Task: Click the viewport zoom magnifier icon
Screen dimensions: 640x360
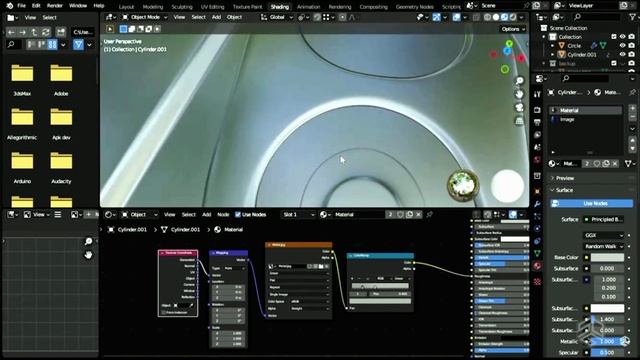Action: click(x=519, y=81)
